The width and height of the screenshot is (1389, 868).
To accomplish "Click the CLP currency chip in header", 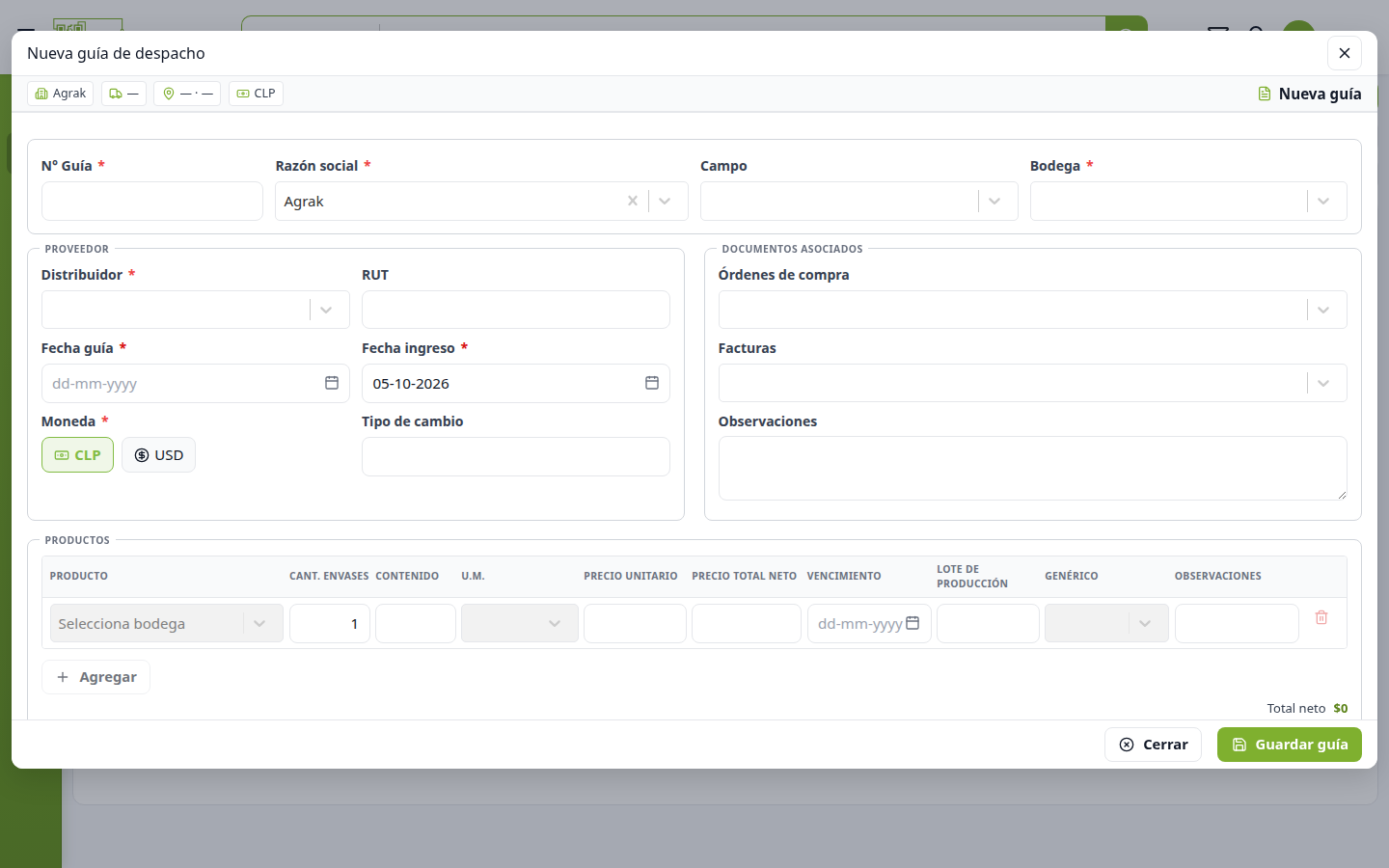I will pyautogui.click(x=256, y=94).
